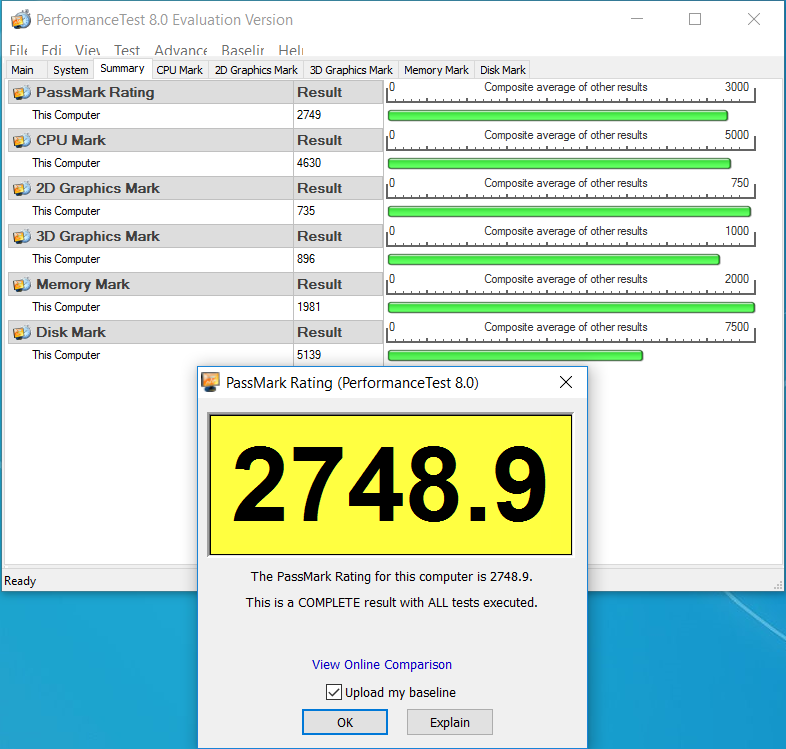Click the 2D Graphics Mark green result bar

(569, 212)
